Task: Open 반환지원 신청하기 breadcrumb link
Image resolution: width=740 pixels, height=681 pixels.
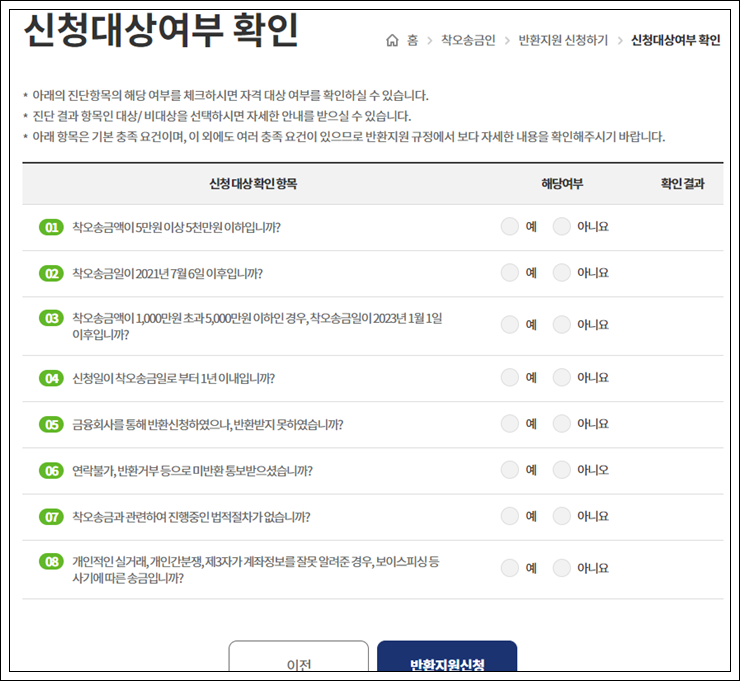Action: (563, 41)
